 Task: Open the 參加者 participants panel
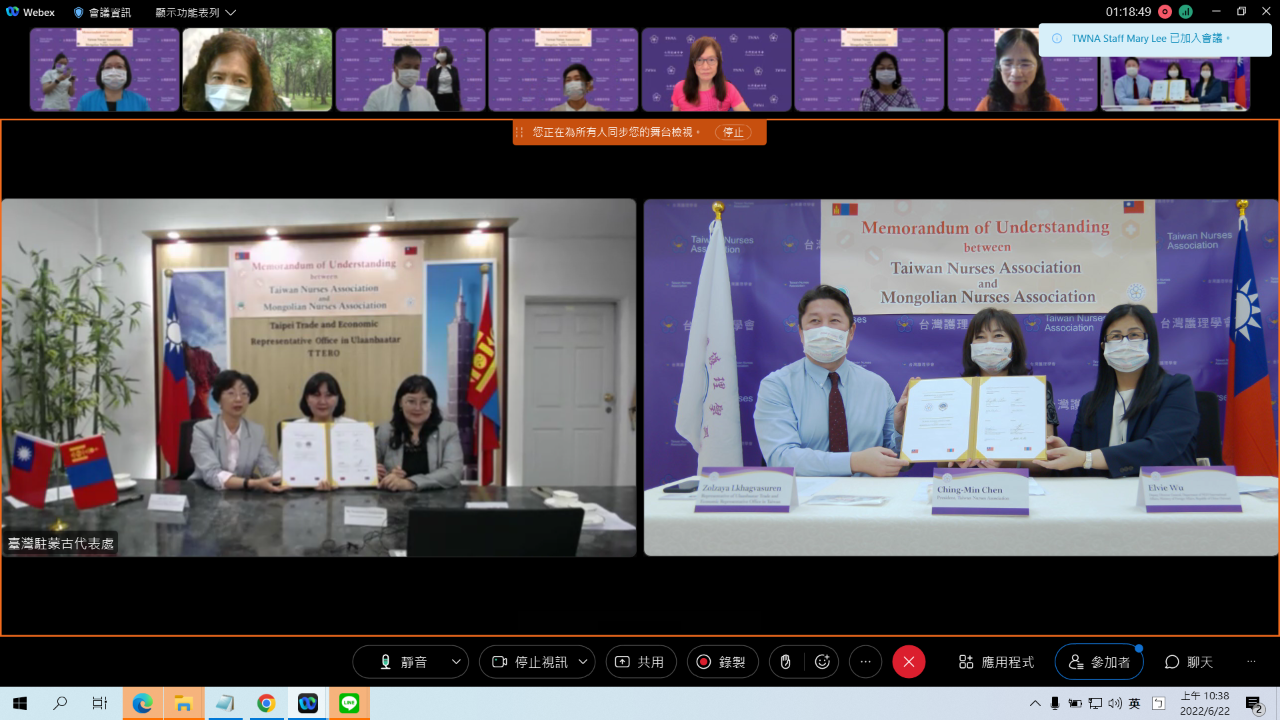click(x=1099, y=662)
